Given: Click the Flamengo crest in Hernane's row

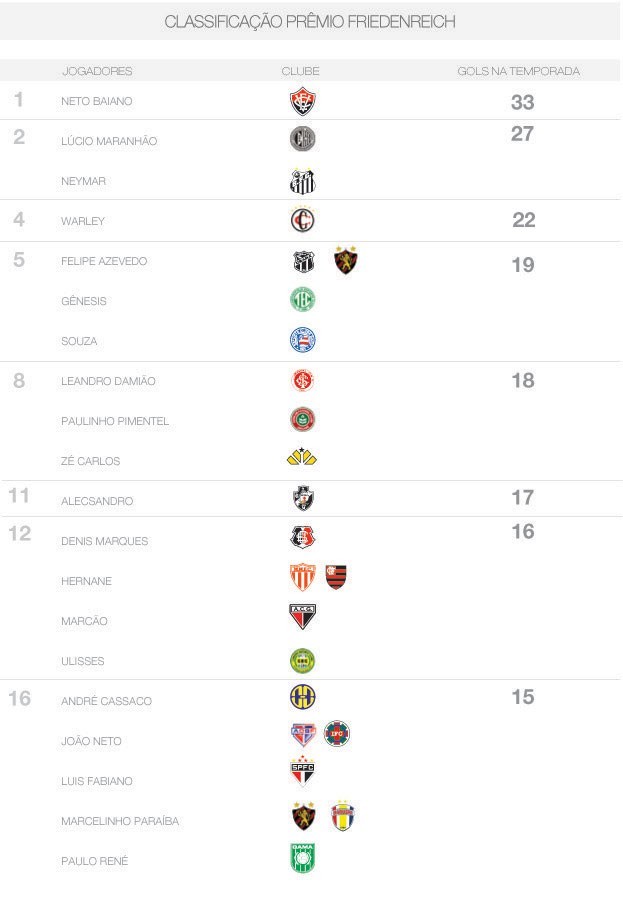Looking at the screenshot, I should 336,577.
